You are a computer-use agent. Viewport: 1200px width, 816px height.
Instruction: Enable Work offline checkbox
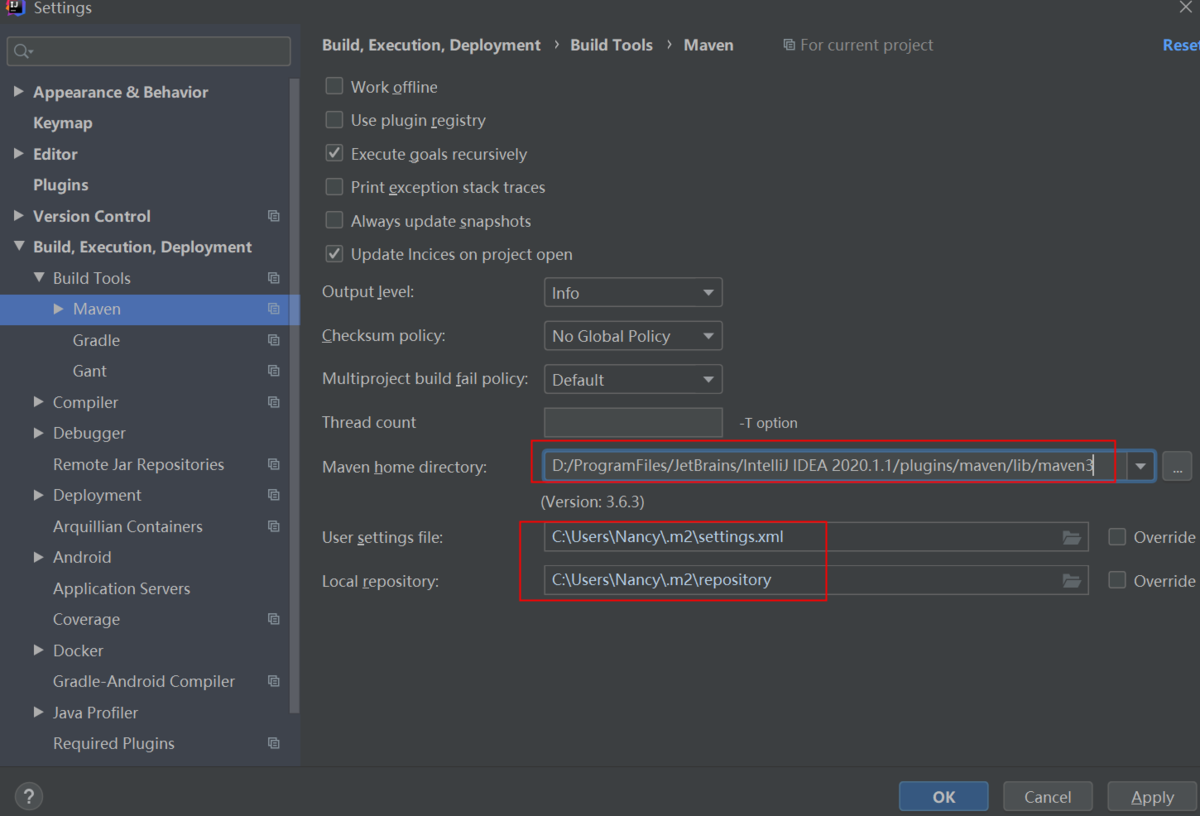click(x=334, y=86)
